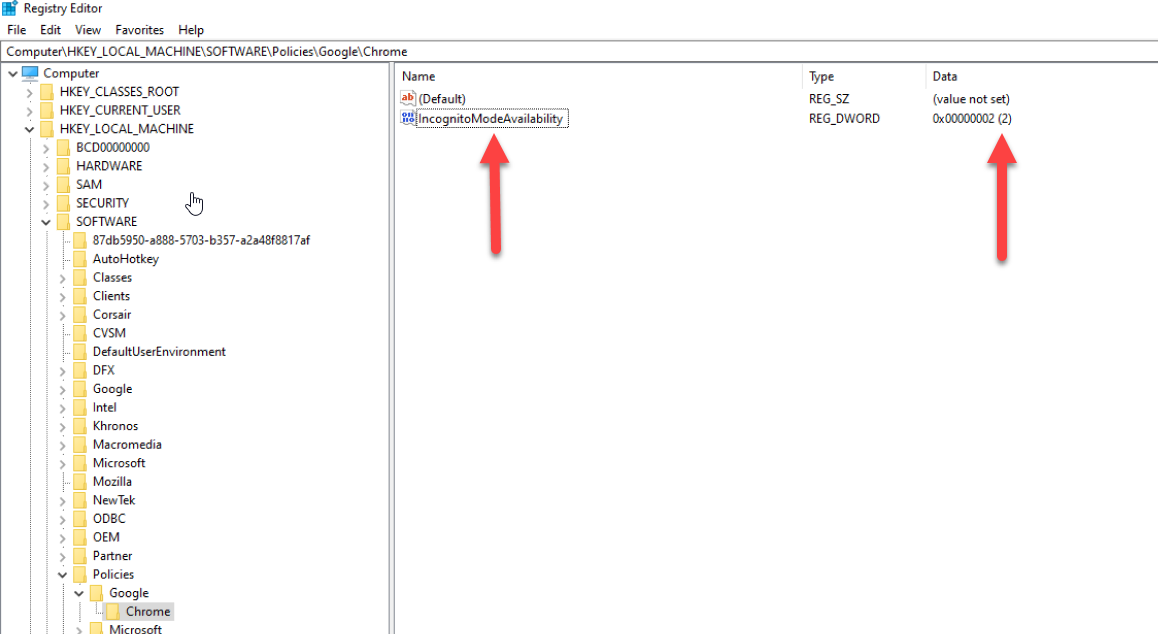Select the Clients key
The image size is (1158, 634).
tap(112, 296)
